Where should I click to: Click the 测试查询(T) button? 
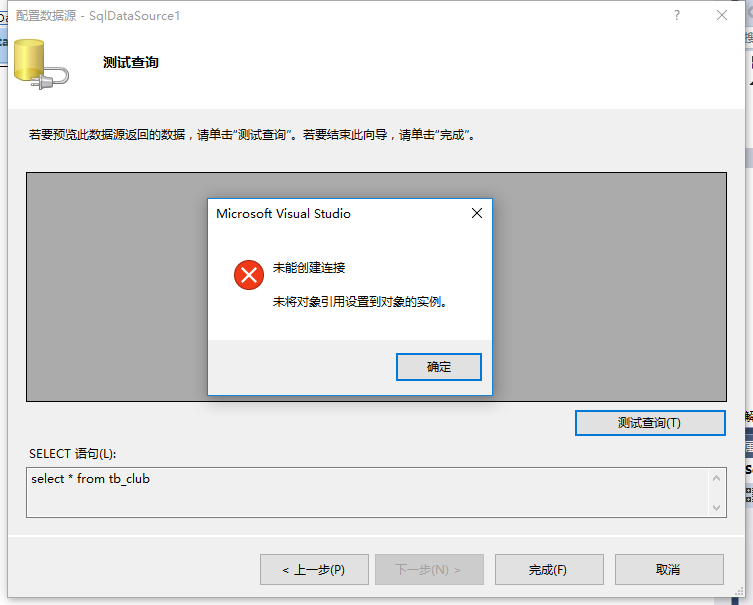650,423
